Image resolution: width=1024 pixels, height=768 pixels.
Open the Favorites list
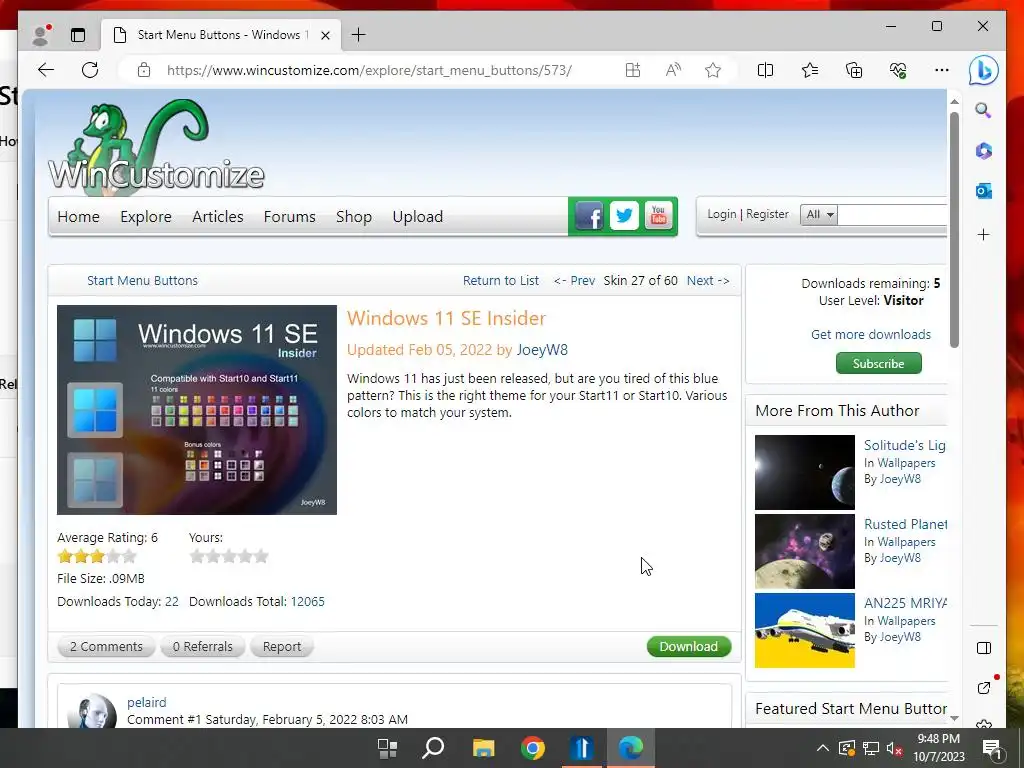[810, 70]
